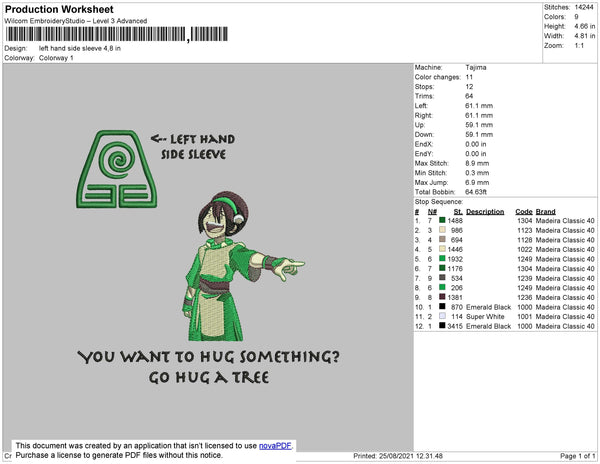
Task: Click thread code 1123
Action: (525, 230)
